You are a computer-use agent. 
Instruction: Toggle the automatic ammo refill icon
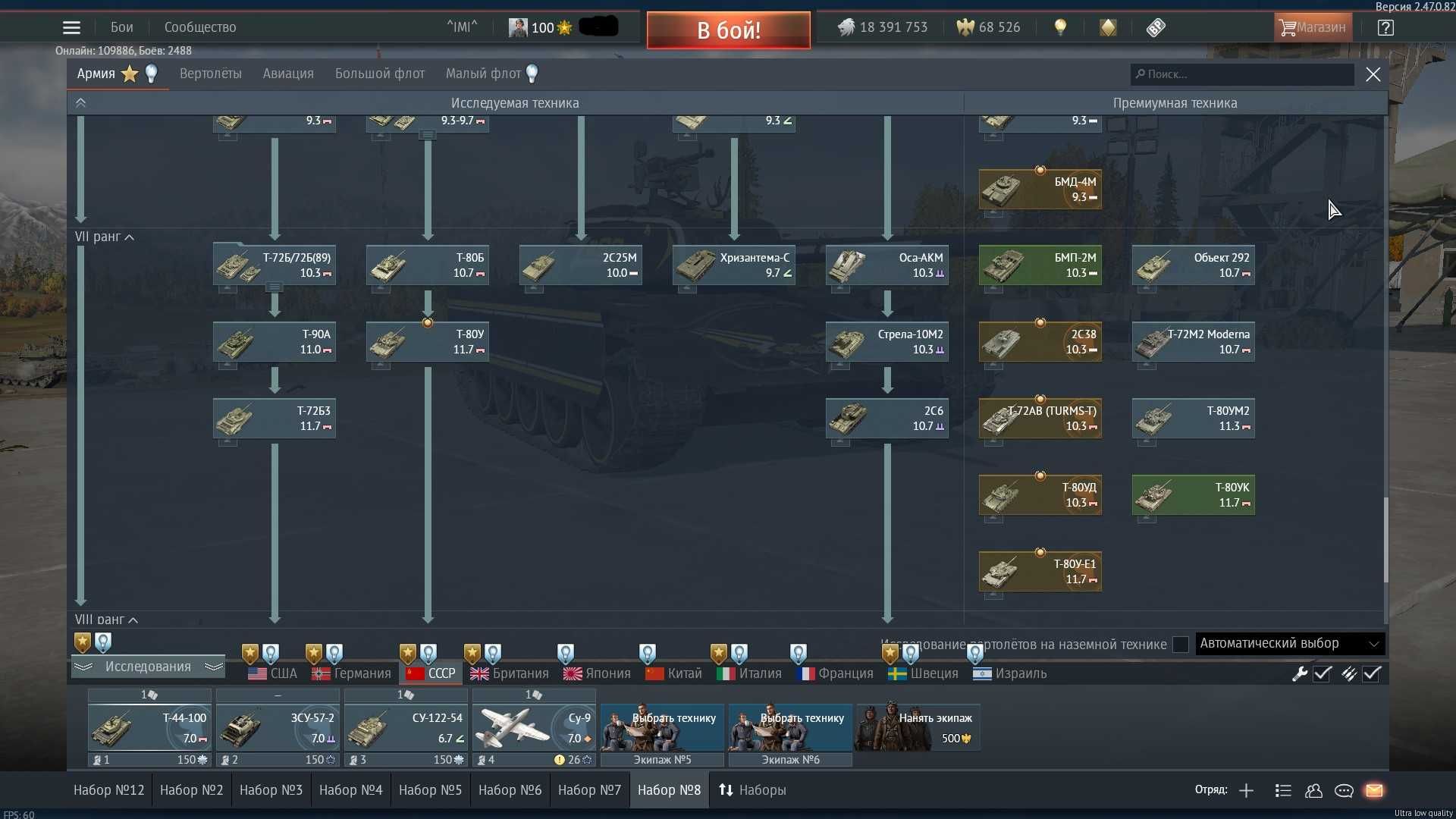pos(1349,673)
